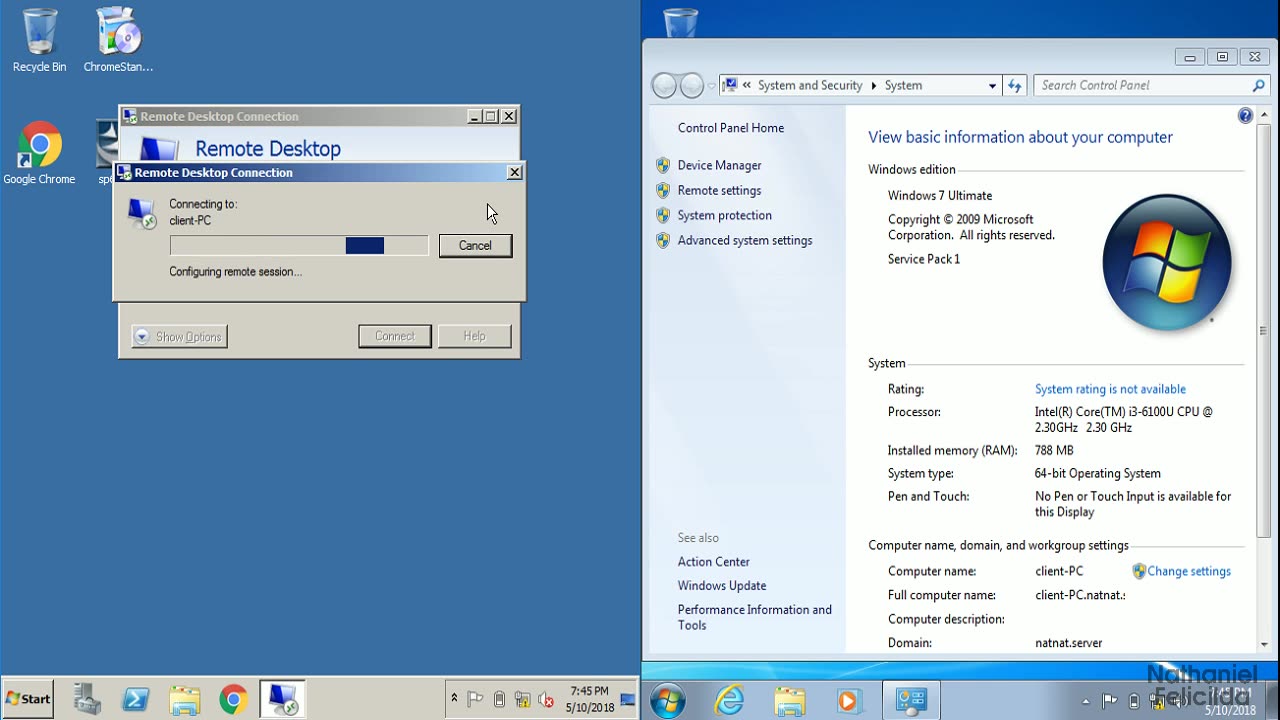Open Control Panel help icon
This screenshot has height=720, width=1280.
click(x=1245, y=116)
